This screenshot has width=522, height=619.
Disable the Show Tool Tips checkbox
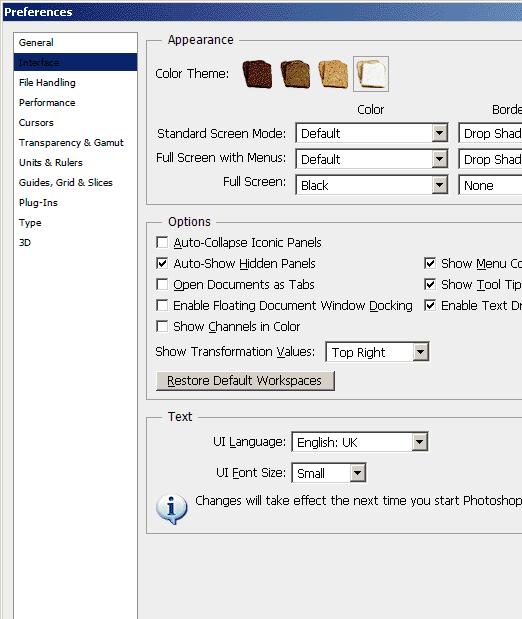point(430,284)
